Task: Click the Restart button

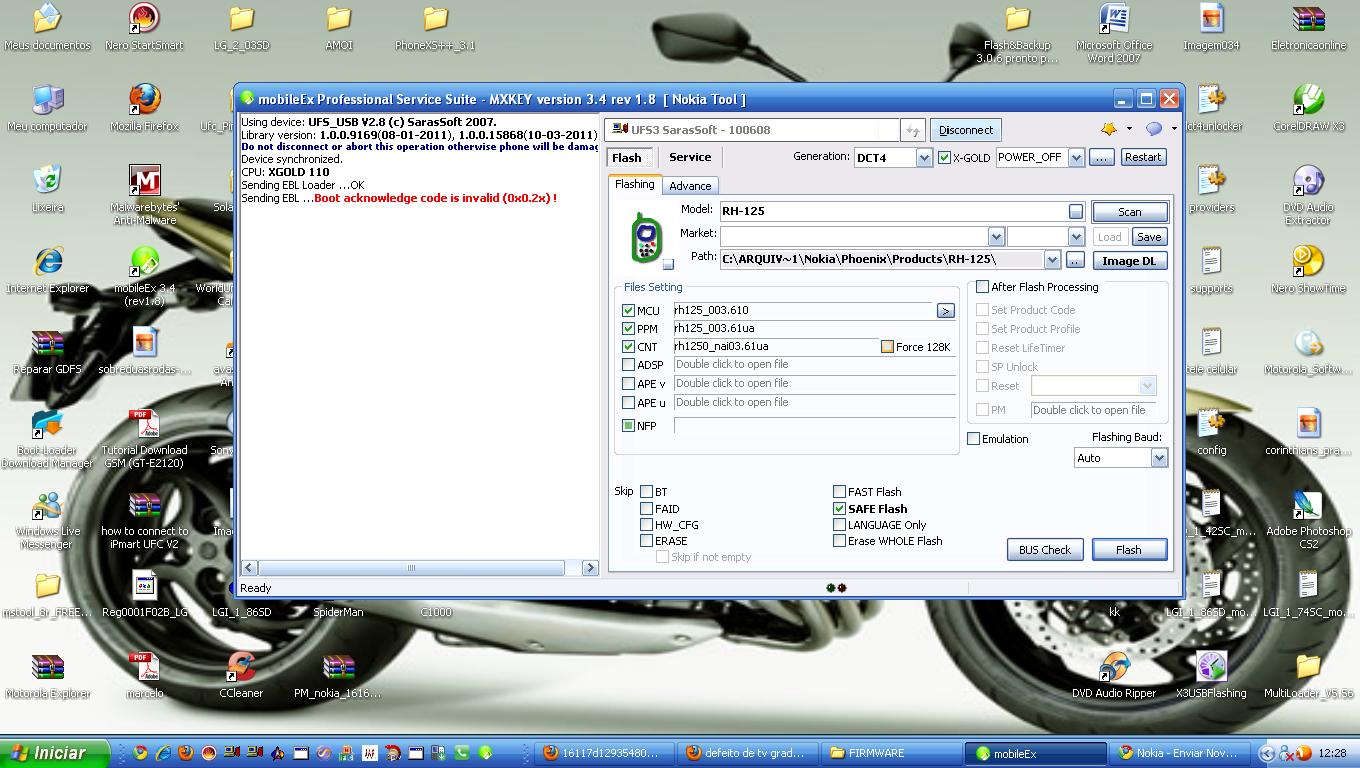Action: pos(1143,158)
